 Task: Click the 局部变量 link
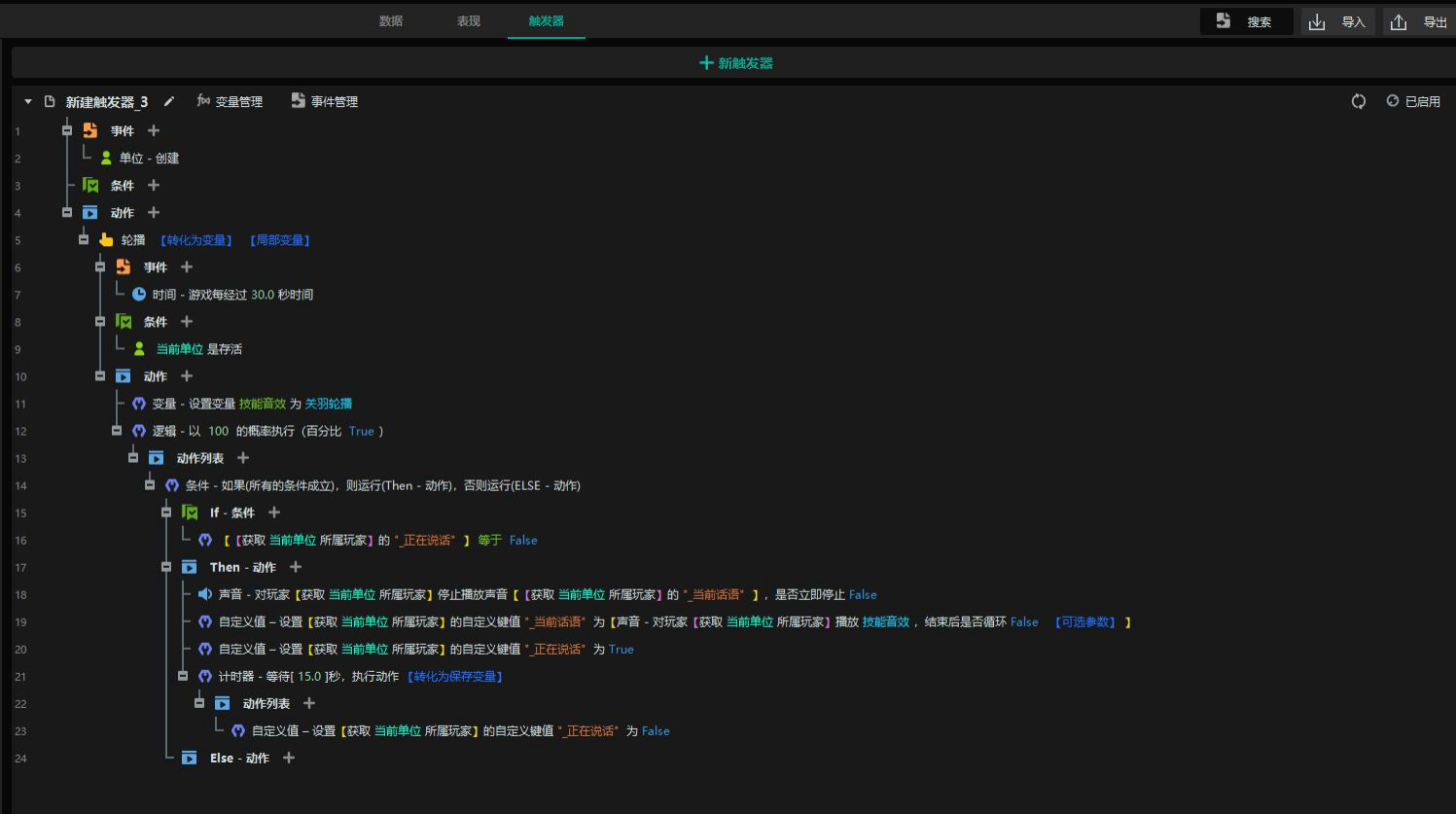pyautogui.click(x=280, y=240)
